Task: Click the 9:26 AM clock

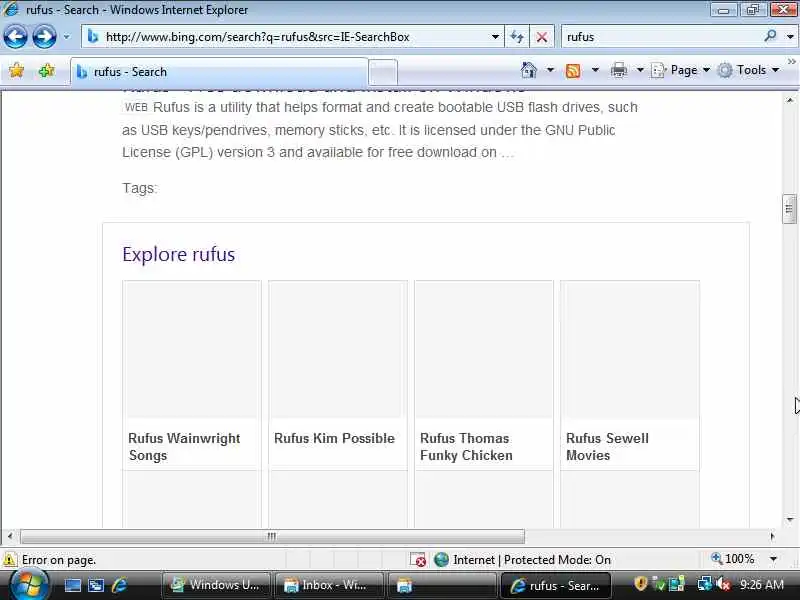Action: click(x=761, y=585)
